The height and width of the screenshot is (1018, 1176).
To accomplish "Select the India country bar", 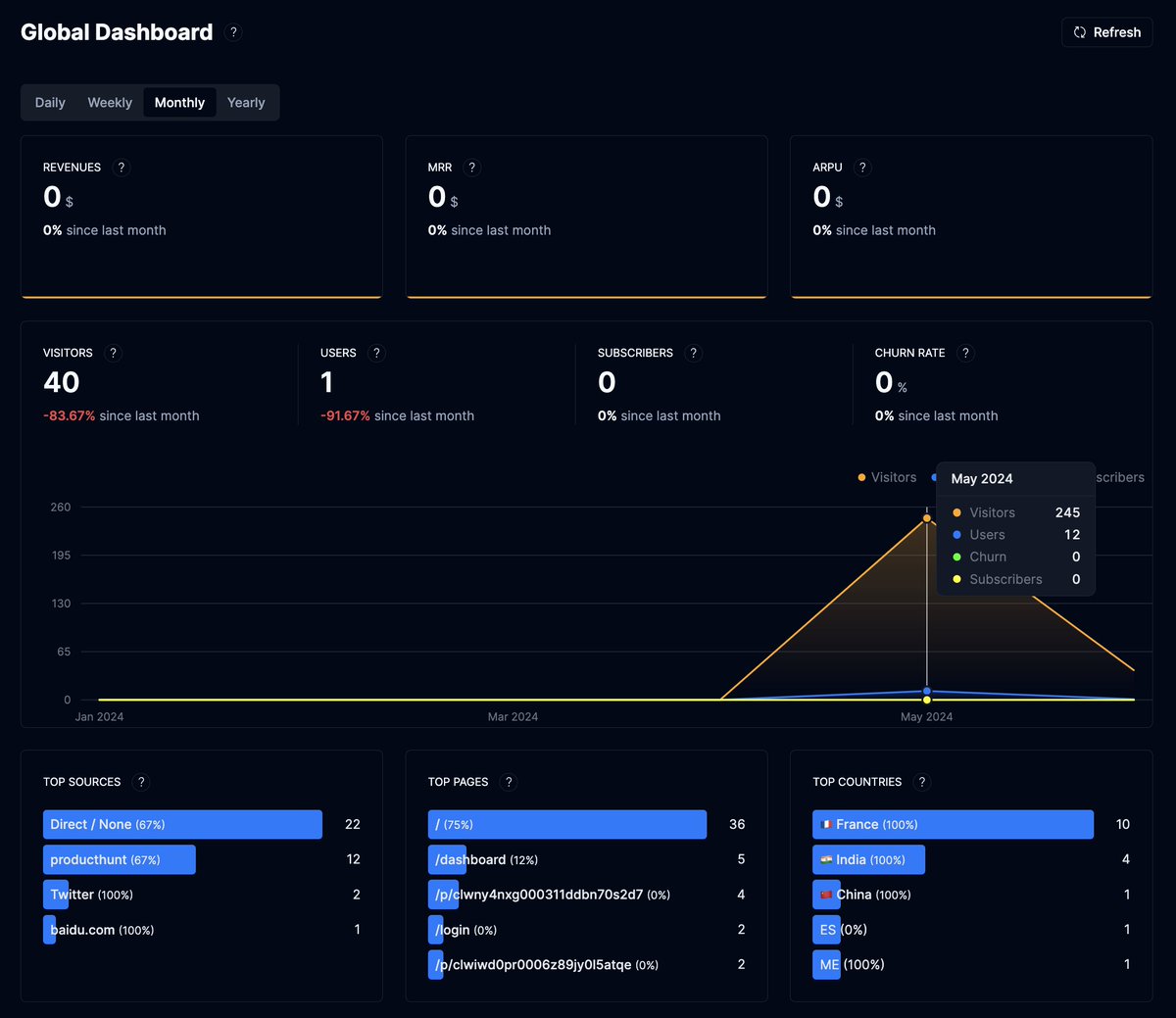I will [868, 859].
